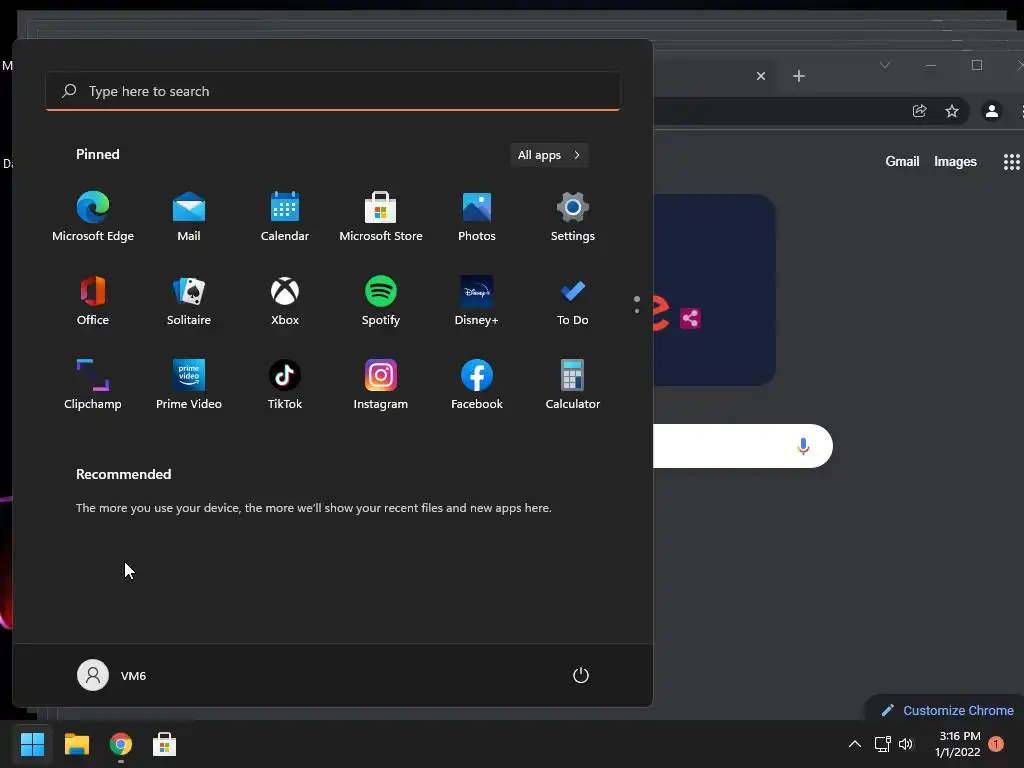Open Settings from pinned apps

pyautogui.click(x=573, y=217)
